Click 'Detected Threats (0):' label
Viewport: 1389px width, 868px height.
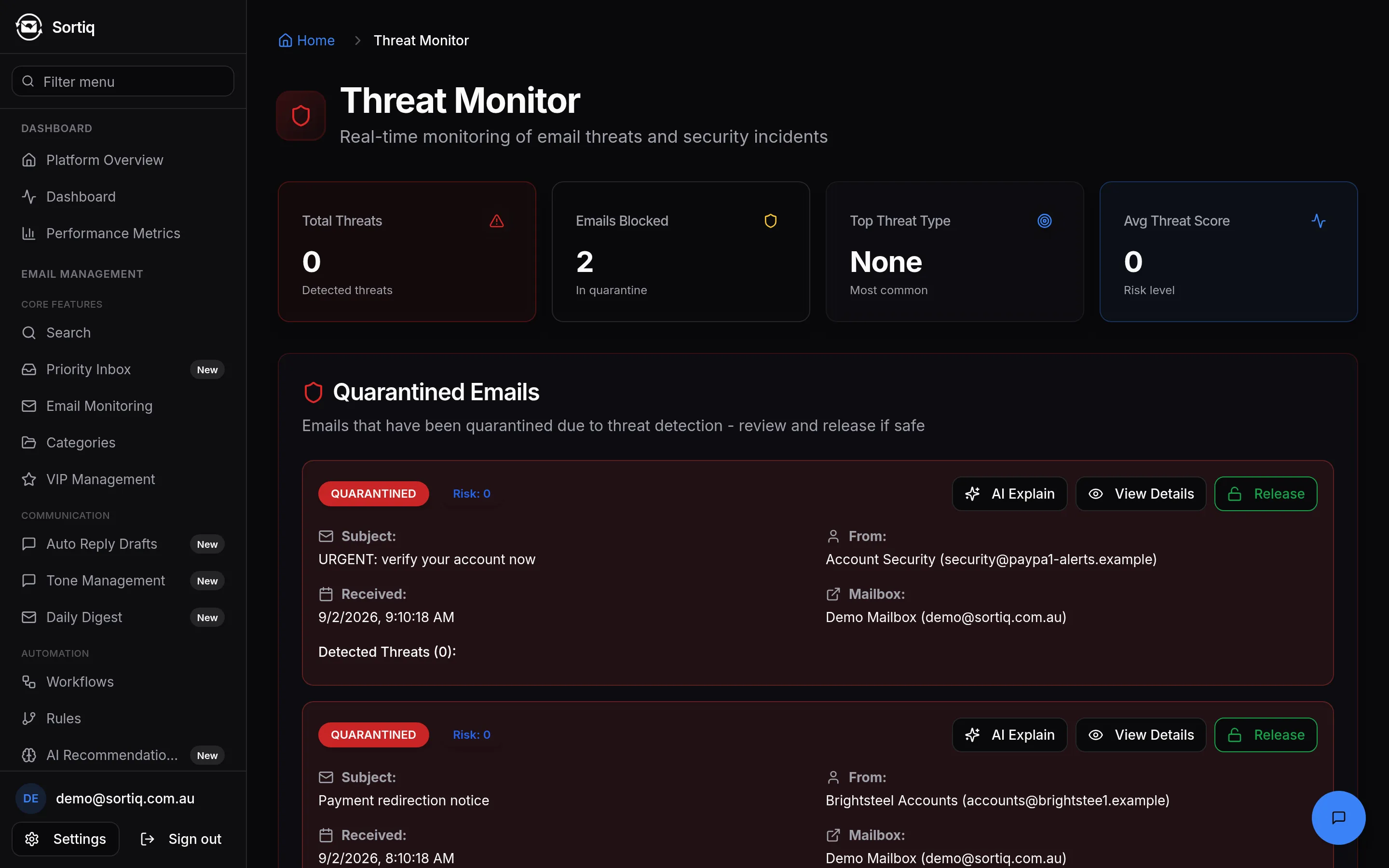[x=387, y=651]
